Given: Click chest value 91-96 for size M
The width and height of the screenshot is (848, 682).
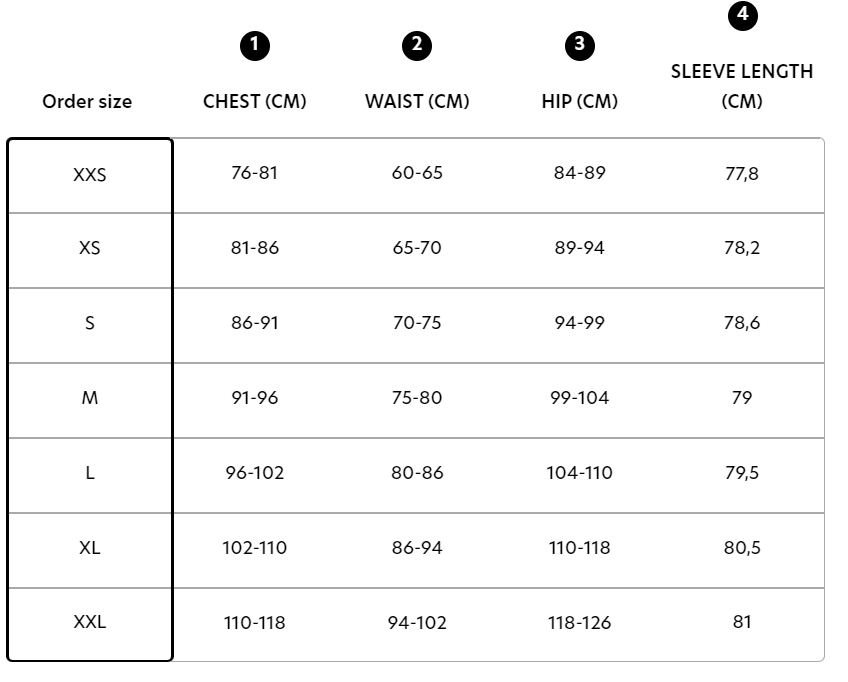Looking at the screenshot, I should coord(255,398).
